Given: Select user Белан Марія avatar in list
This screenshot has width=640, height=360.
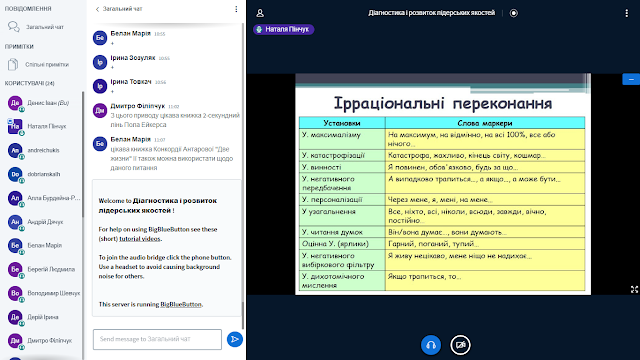Looking at the screenshot, I should pos(15,245).
